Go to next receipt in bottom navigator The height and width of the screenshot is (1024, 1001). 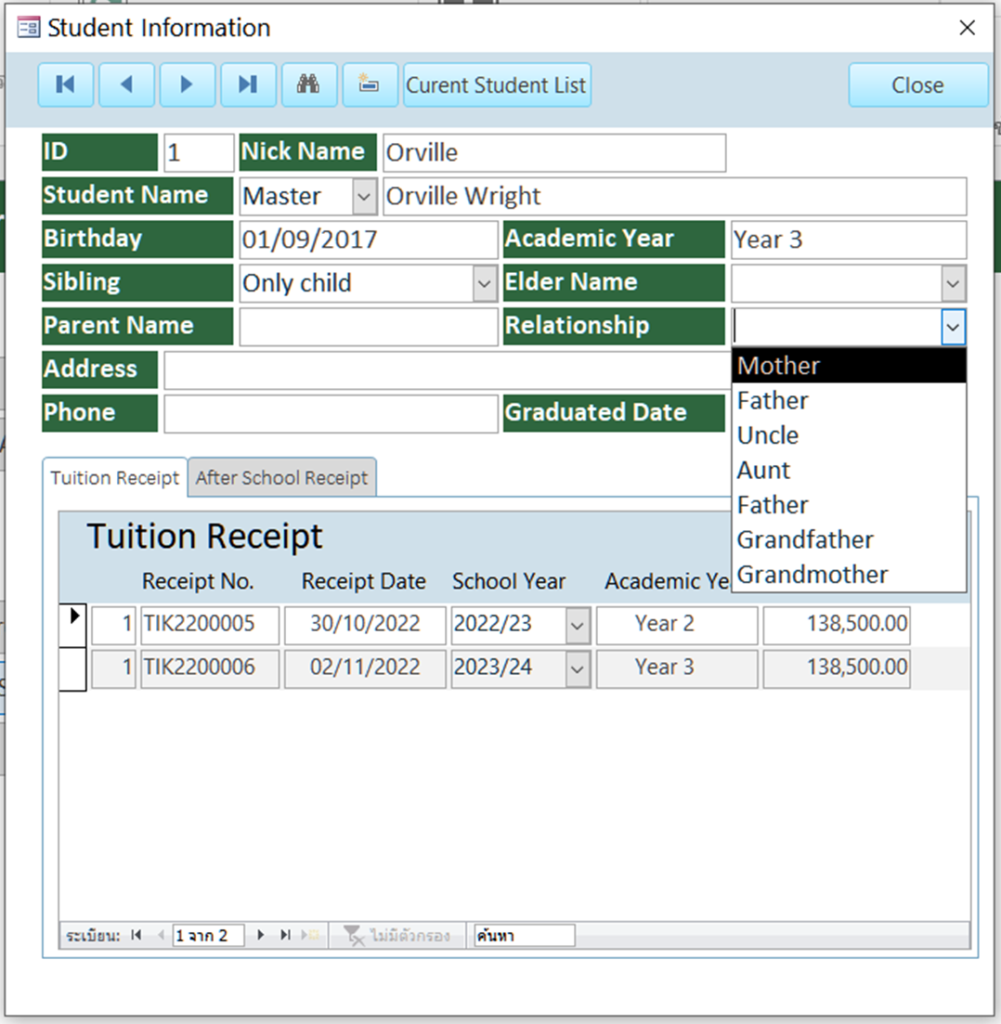(261, 935)
